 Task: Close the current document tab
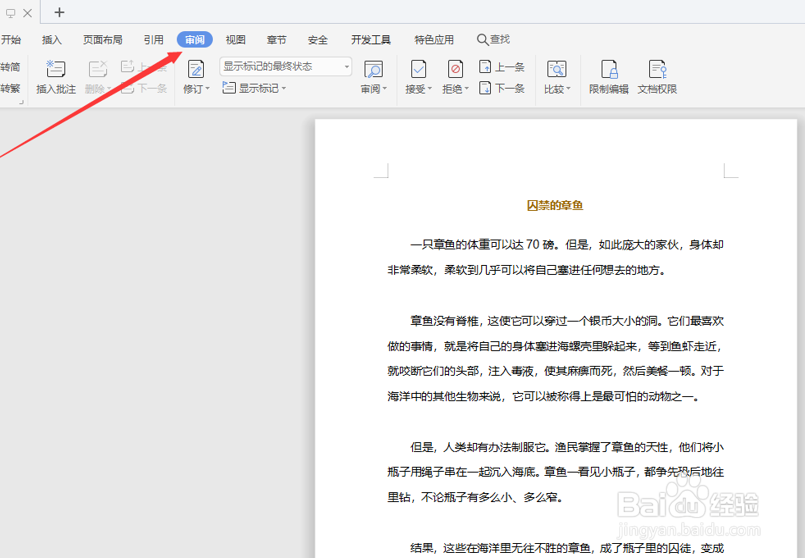click(x=28, y=13)
